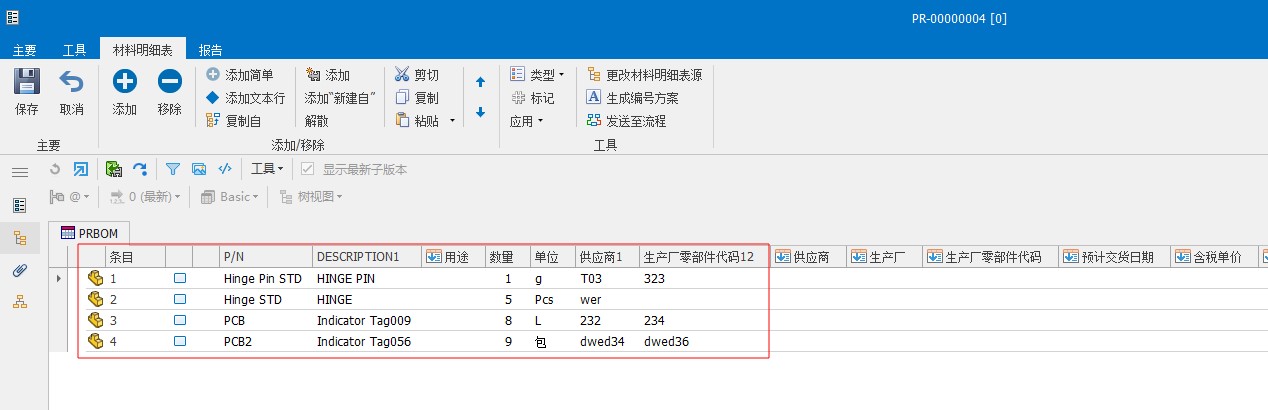Open the 类型 (Type) dropdown

[537, 75]
